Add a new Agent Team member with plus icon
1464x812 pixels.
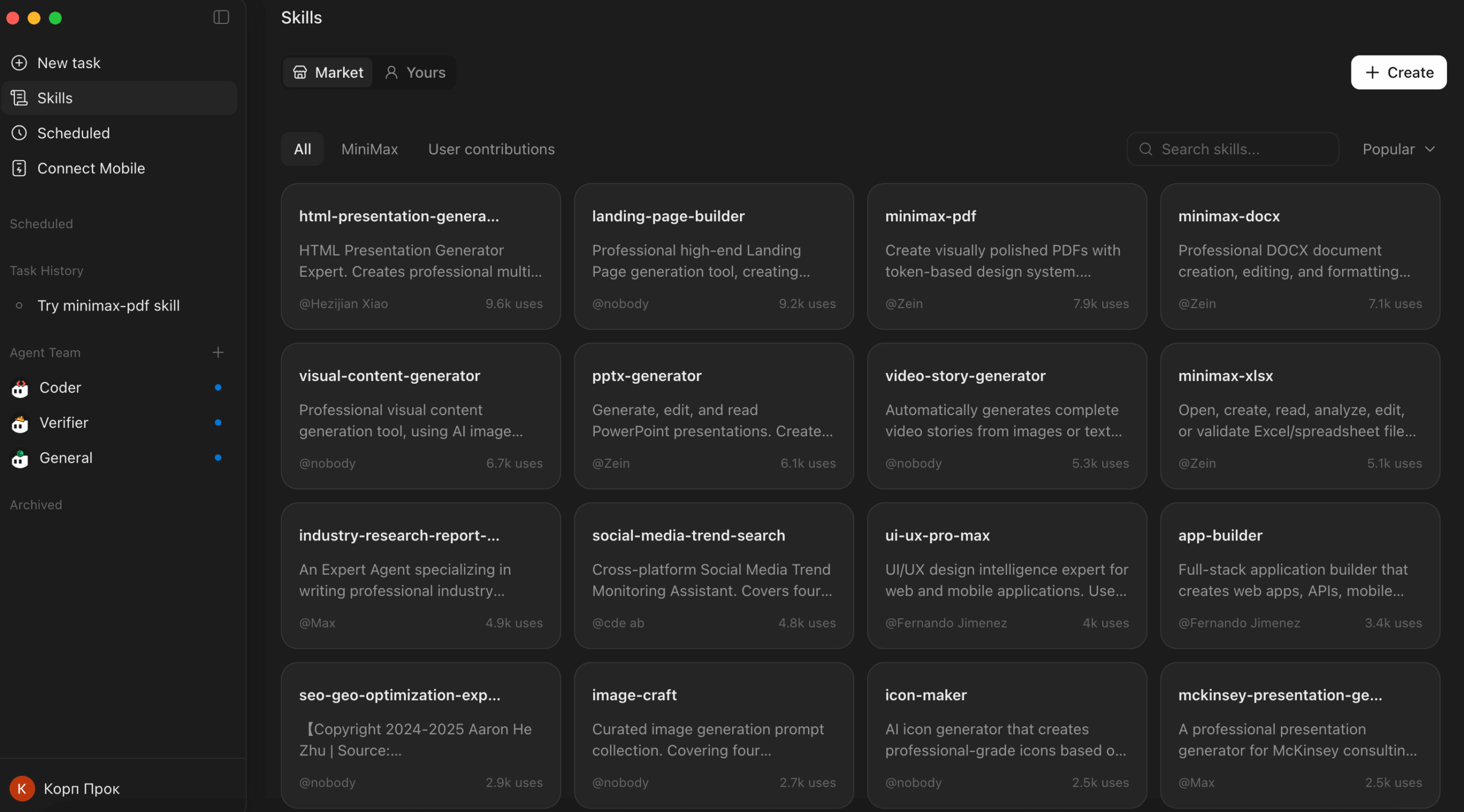pos(218,352)
